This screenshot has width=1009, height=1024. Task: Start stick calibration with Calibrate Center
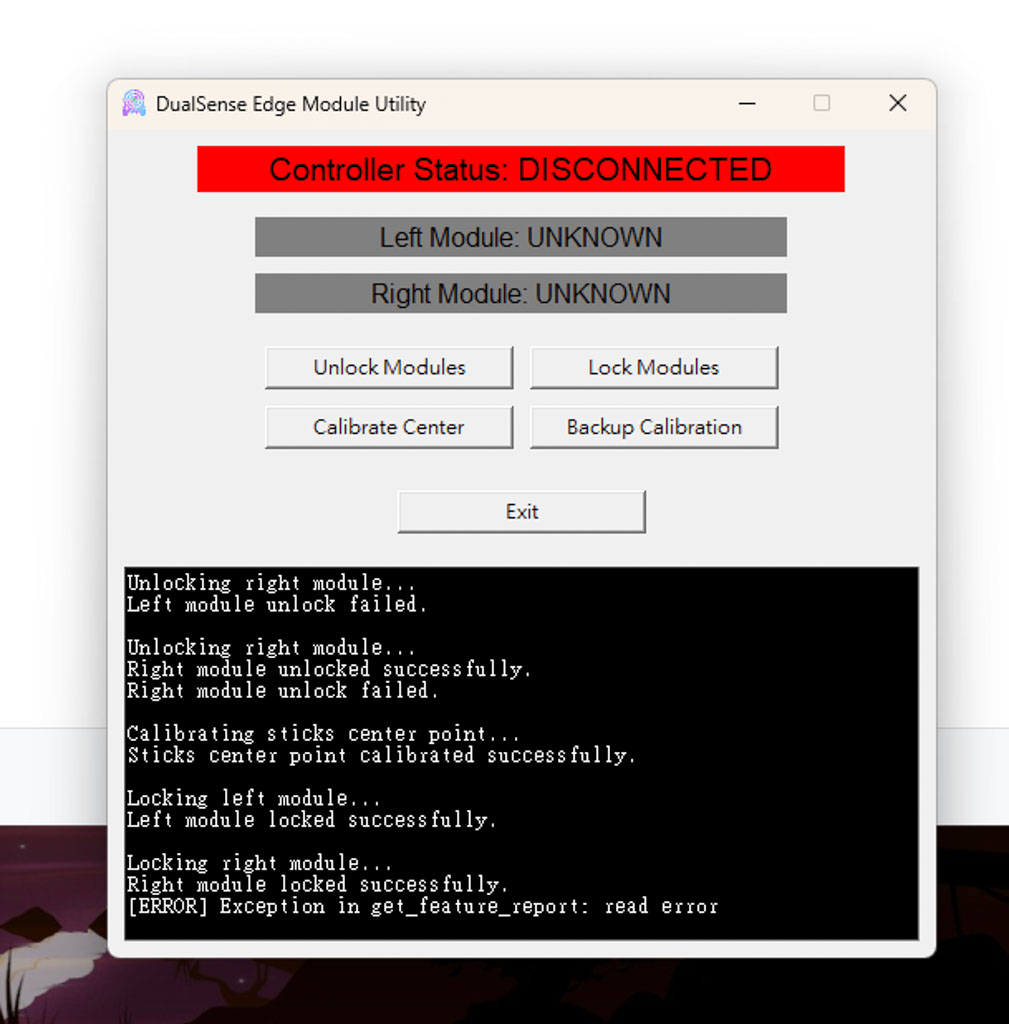coord(388,427)
